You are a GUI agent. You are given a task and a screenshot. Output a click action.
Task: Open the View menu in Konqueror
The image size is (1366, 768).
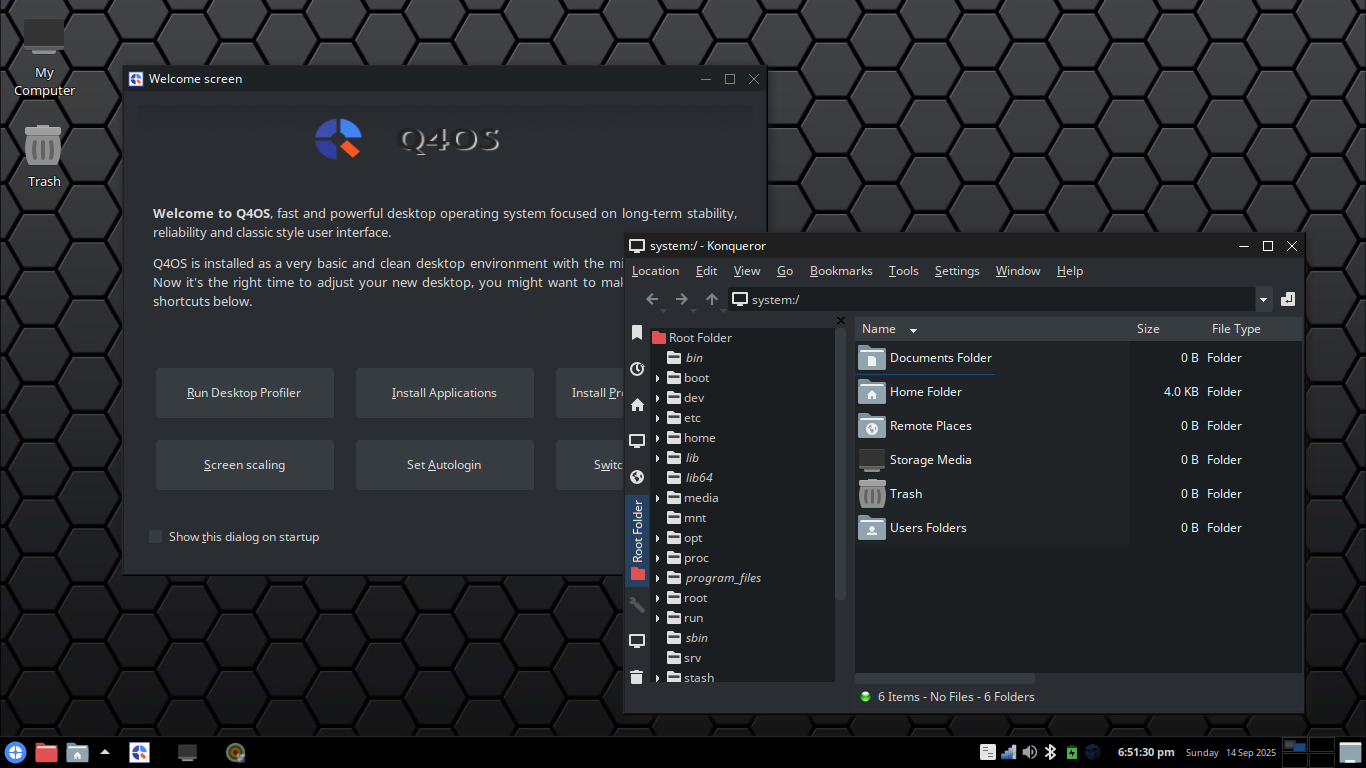coord(747,271)
